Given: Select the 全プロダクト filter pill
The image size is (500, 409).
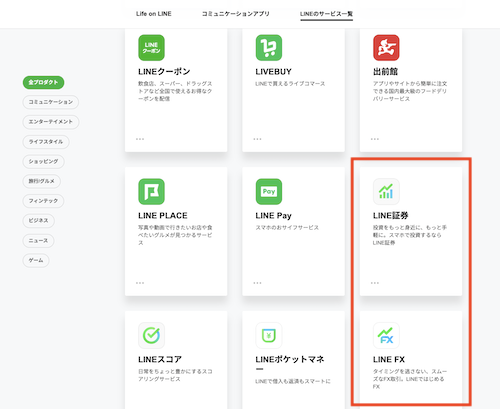Looking at the screenshot, I should (43, 82).
